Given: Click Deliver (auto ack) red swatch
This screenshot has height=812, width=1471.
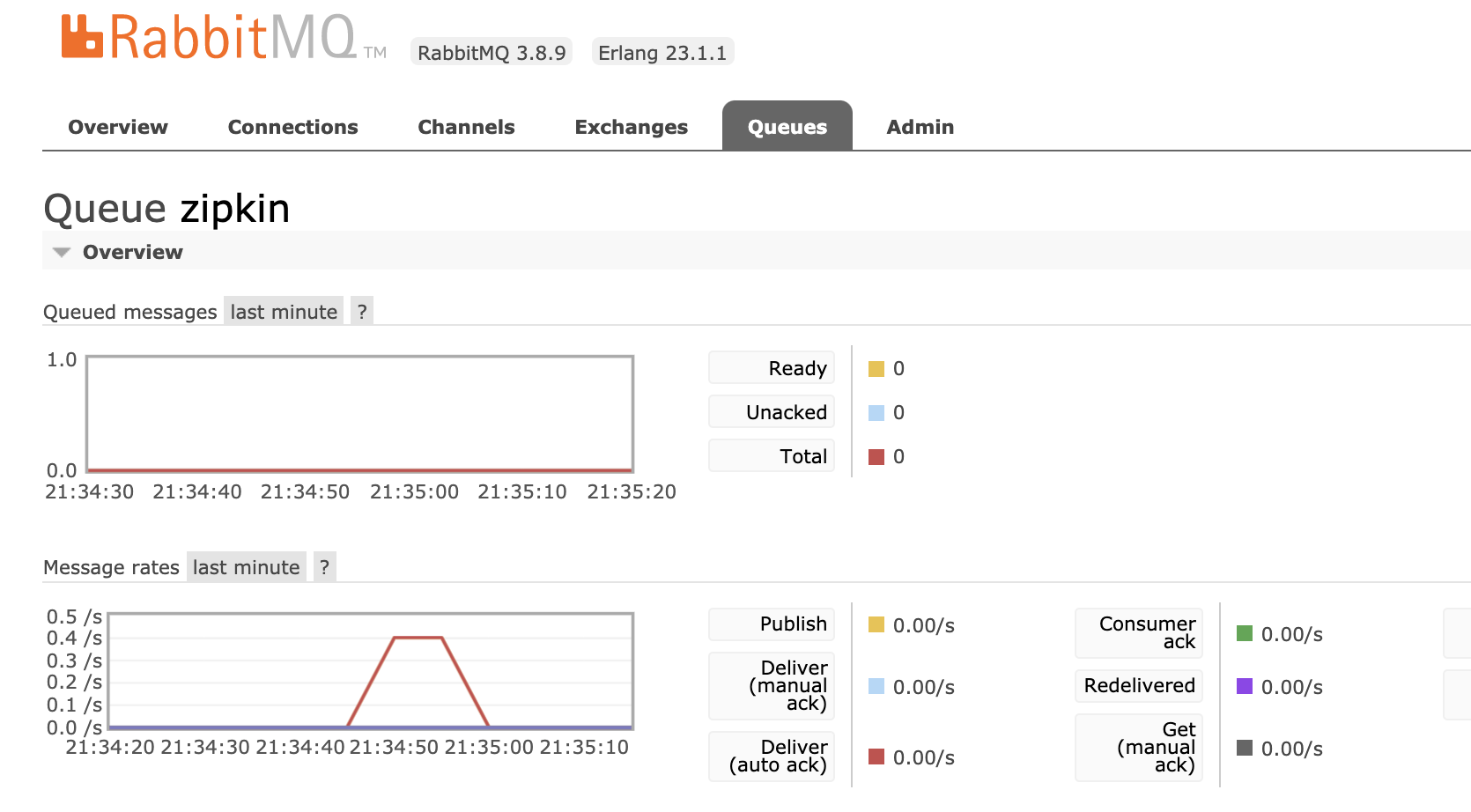Looking at the screenshot, I should click(876, 757).
